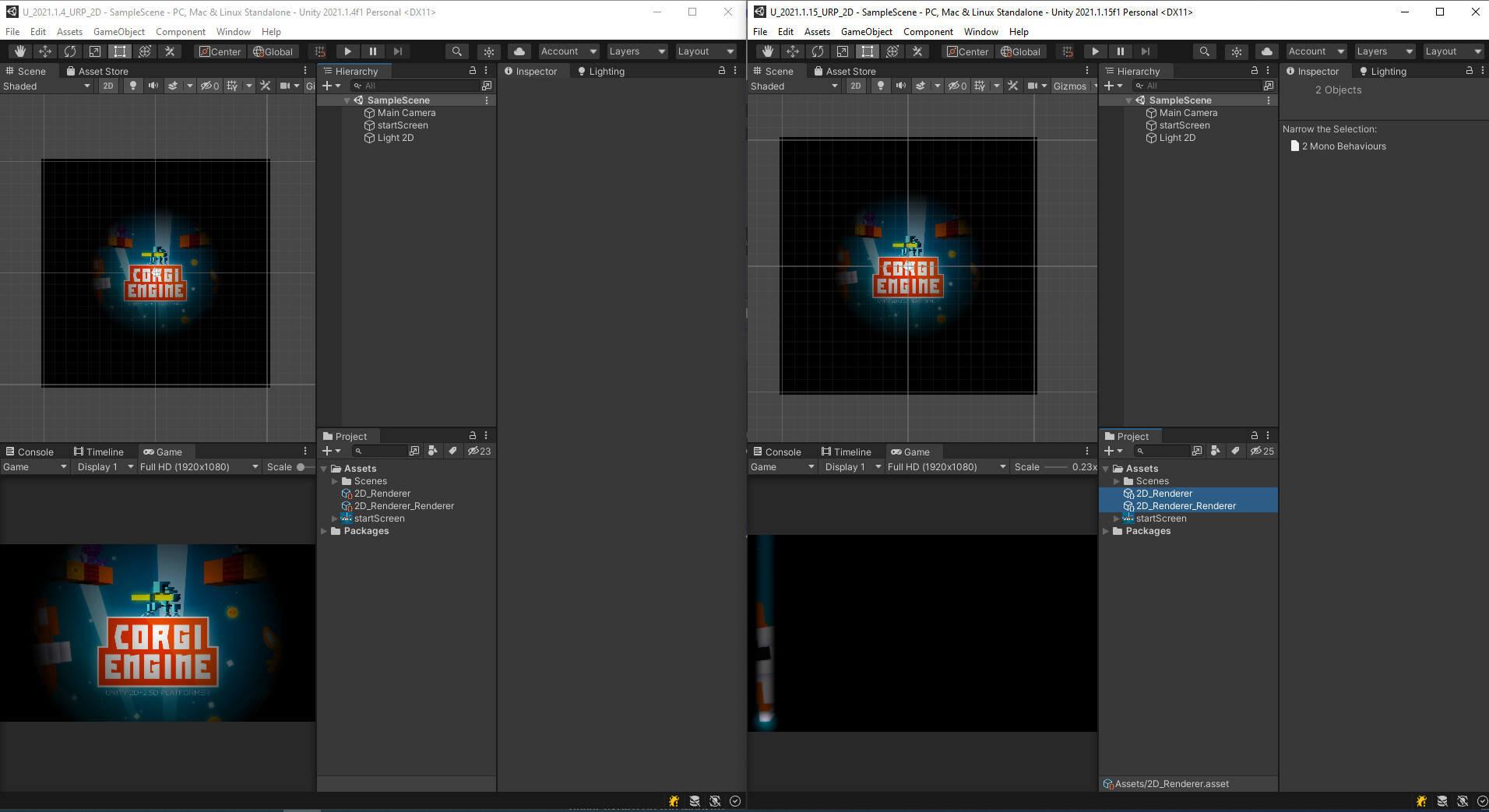Viewport: 1489px width, 812px height.
Task: Mute scene audio with the speaker toggle
Action: click(x=153, y=86)
